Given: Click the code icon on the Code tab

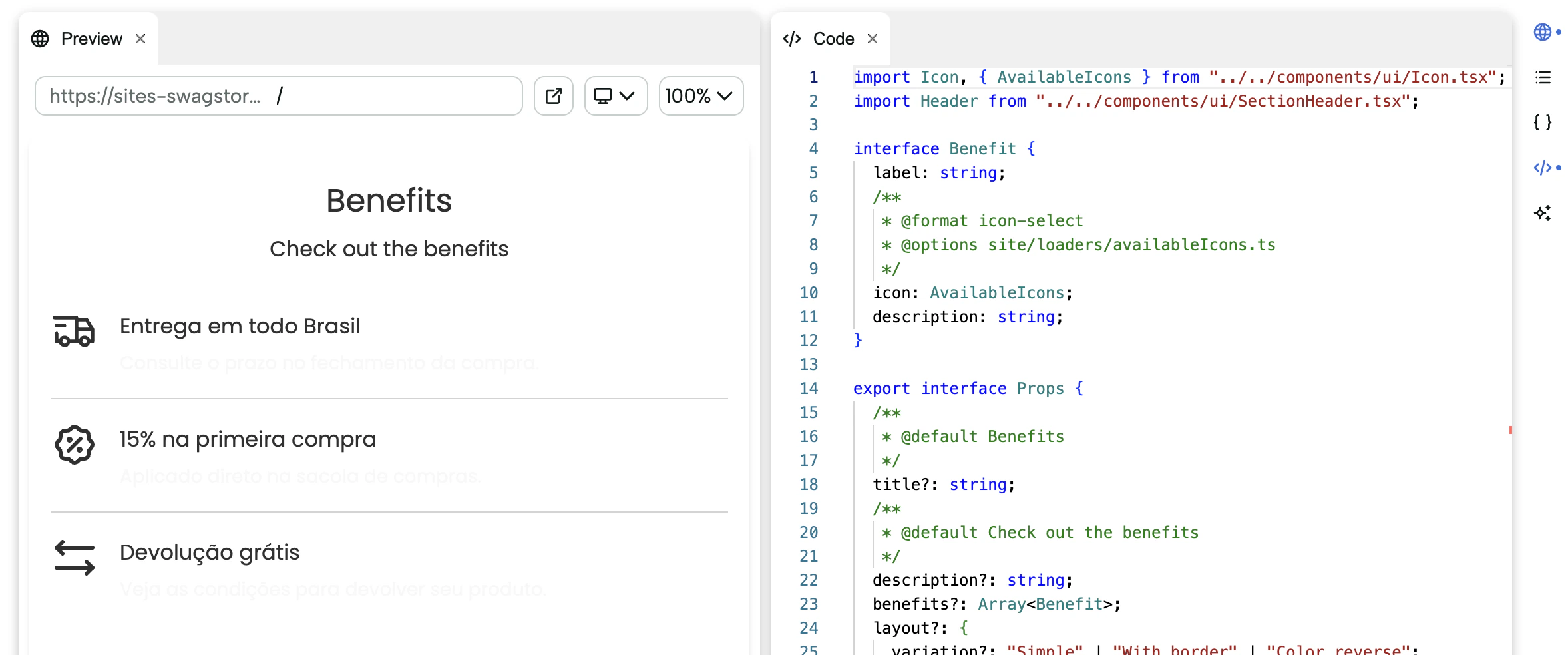Looking at the screenshot, I should [x=792, y=39].
